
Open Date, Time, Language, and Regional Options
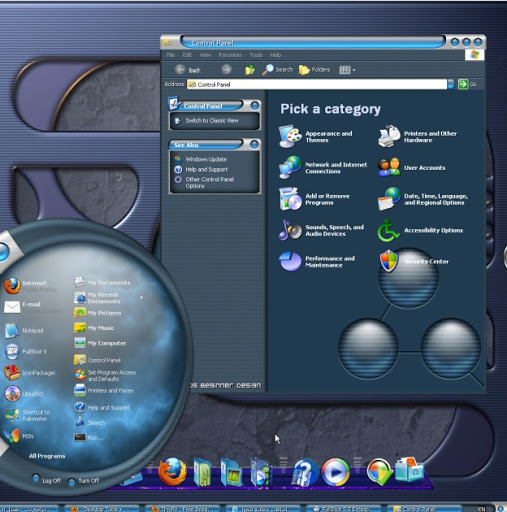(423, 199)
